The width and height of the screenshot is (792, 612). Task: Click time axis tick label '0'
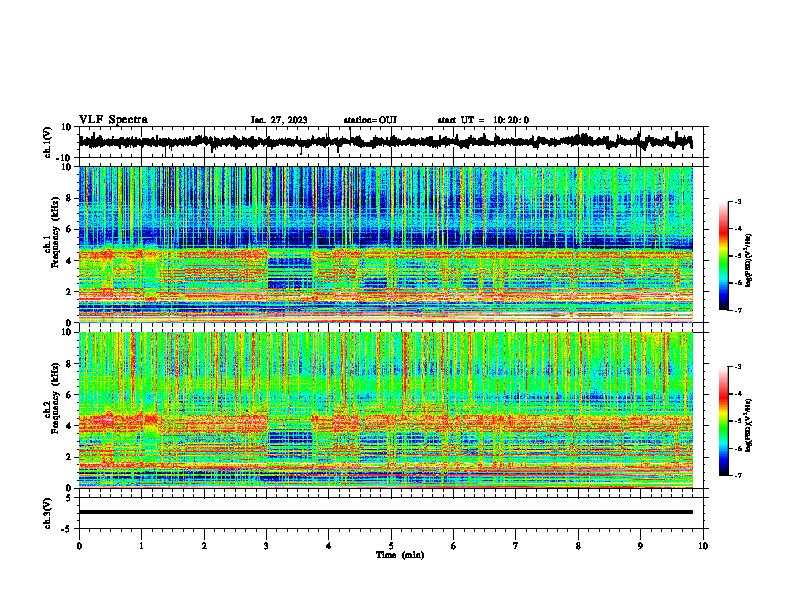coord(79,546)
